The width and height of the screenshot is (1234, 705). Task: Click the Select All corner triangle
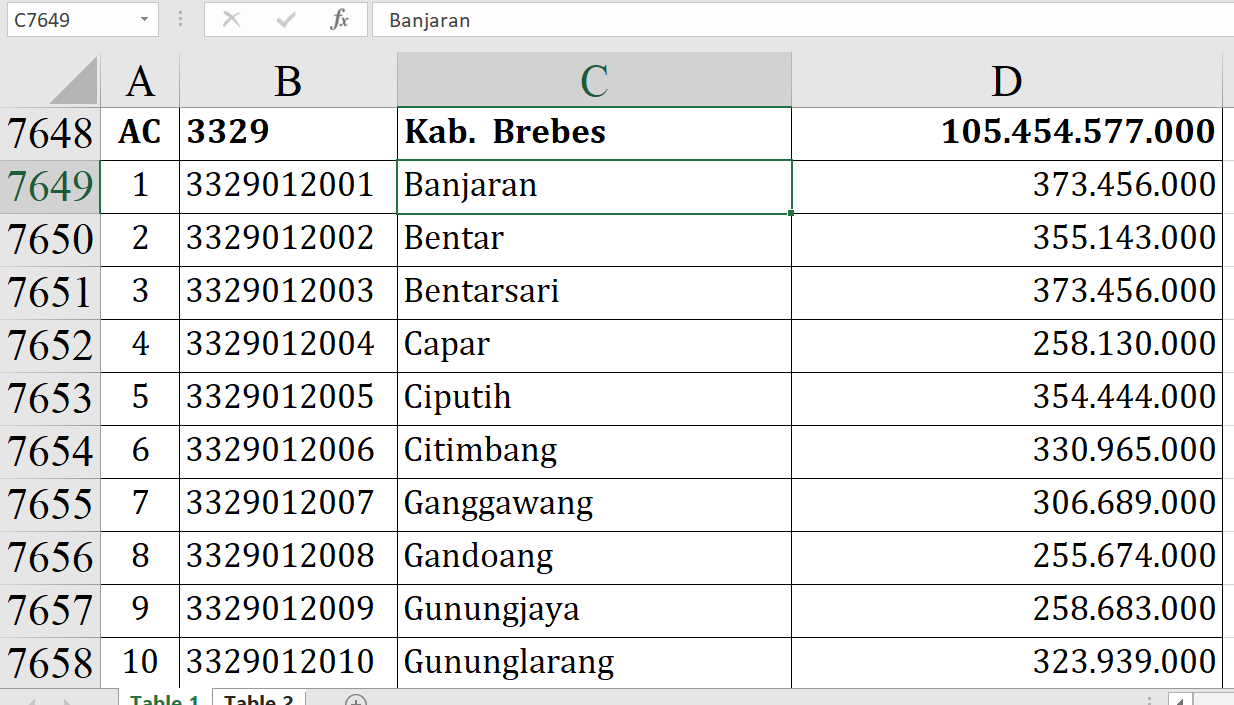pyautogui.click(x=74, y=81)
